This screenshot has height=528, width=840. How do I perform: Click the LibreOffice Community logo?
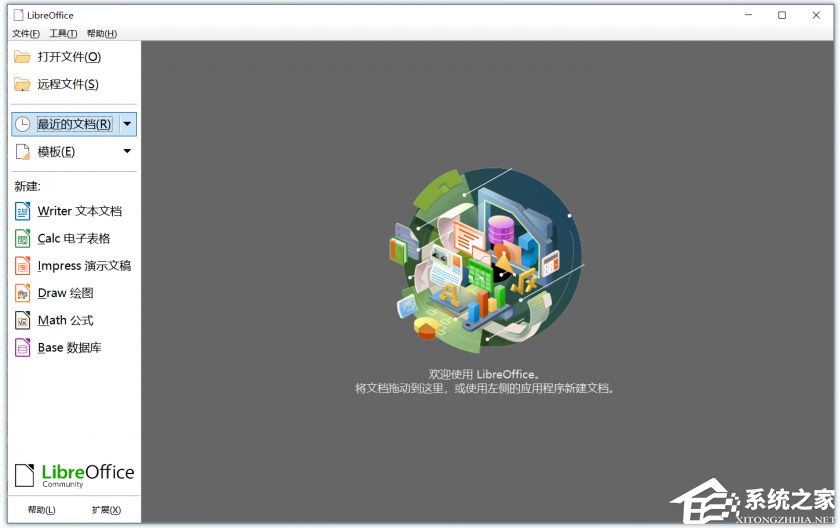[74, 476]
